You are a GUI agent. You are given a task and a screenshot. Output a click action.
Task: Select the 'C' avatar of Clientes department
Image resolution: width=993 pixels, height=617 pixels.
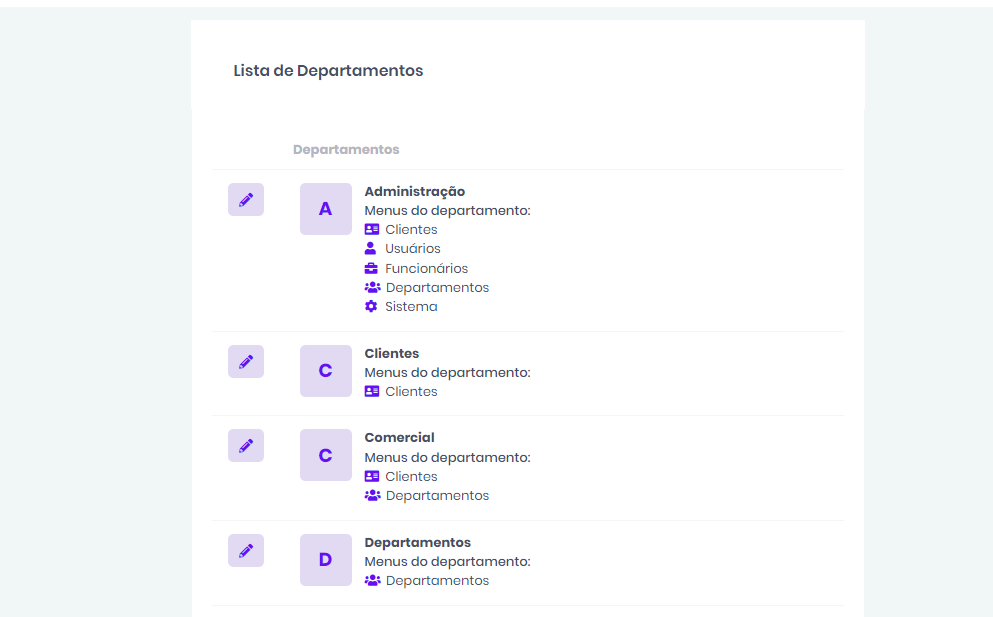point(325,371)
